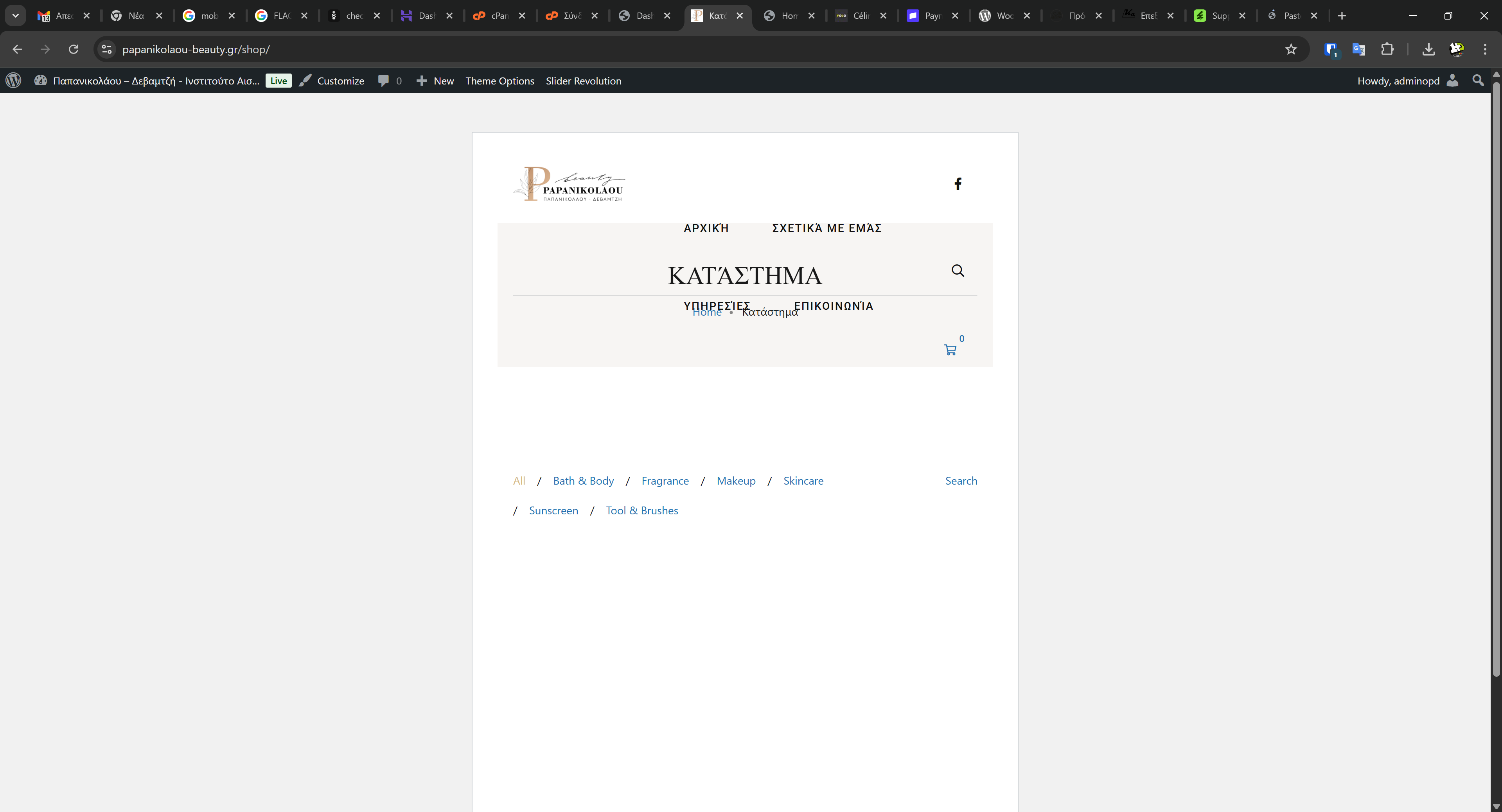The width and height of the screenshot is (1502, 812).
Task: Open the browser extensions puzzle icon
Action: [x=1387, y=50]
